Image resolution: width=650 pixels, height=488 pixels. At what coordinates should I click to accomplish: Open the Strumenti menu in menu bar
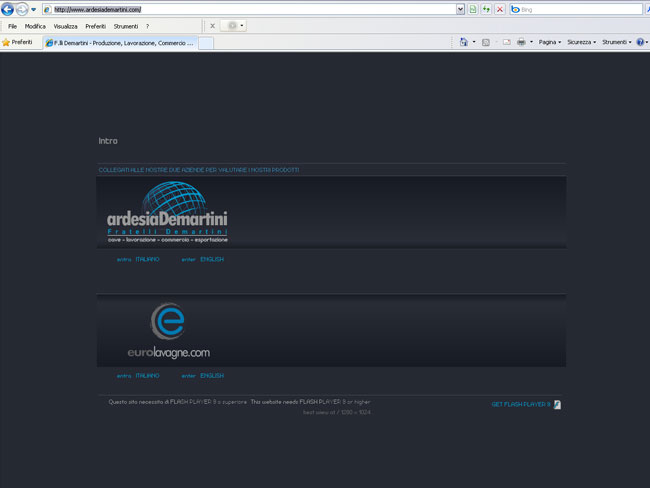126,26
